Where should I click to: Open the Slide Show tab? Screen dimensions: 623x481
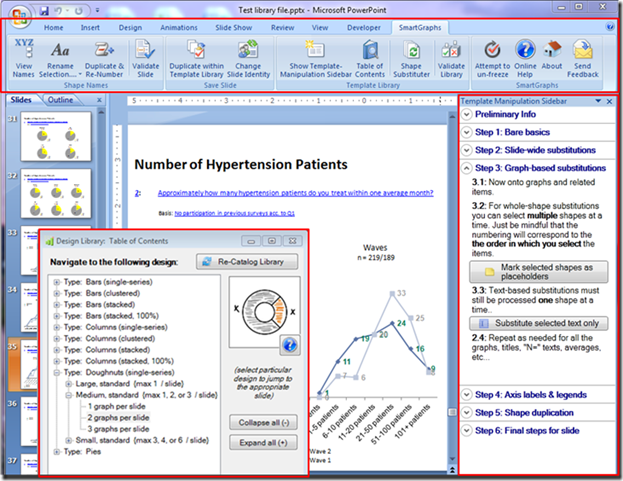click(x=234, y=27)
